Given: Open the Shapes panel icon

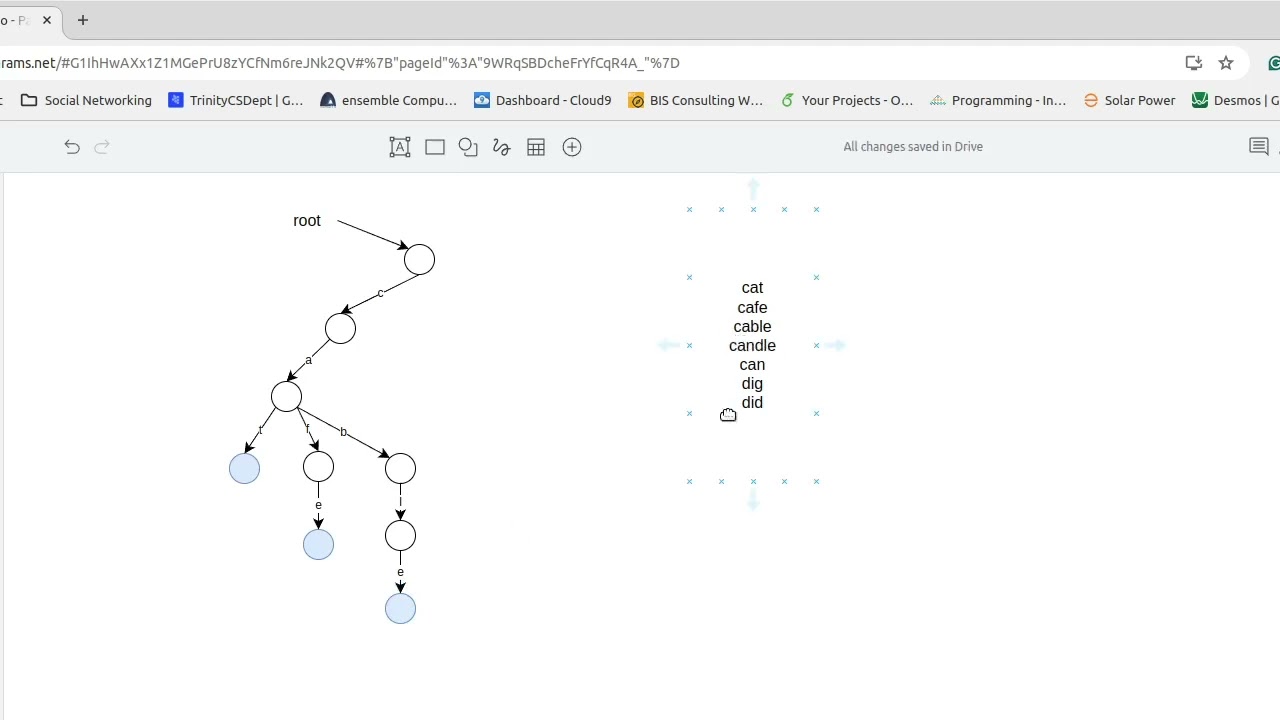Looking at the screenshot, I should (x=468, y=147).
